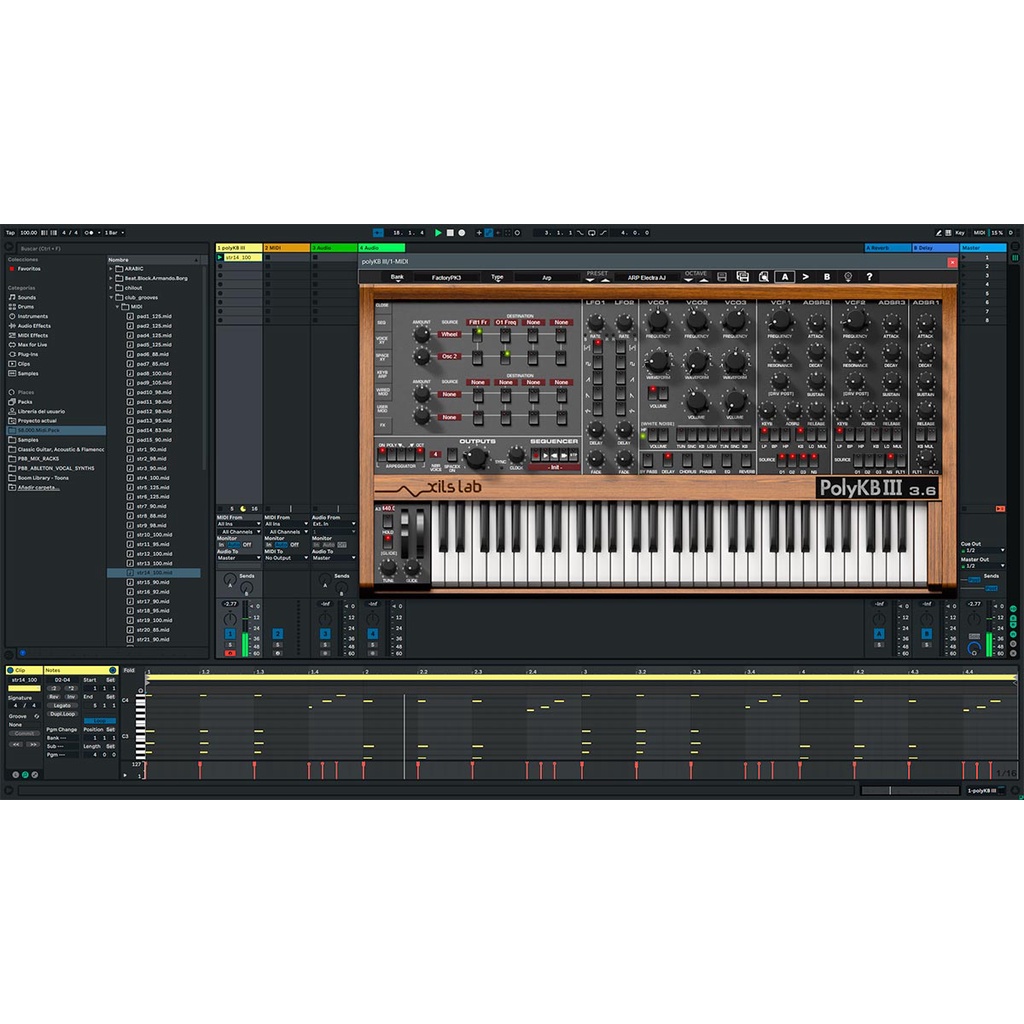Collapse the MIDI subfolder
This screenshot has width=1024, height=1024.
pos(118,306)
